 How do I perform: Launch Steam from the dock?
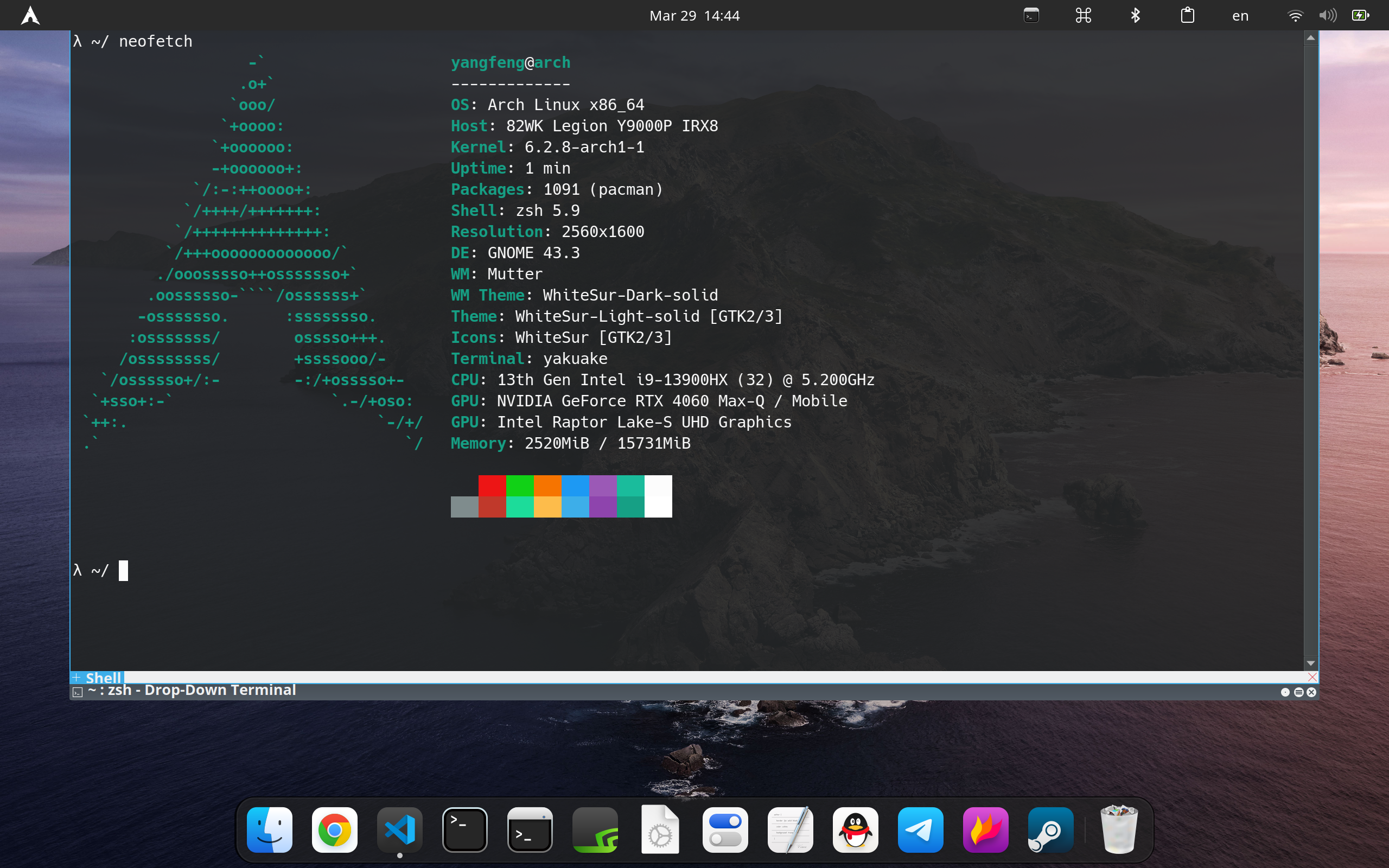click(1051, 829)
